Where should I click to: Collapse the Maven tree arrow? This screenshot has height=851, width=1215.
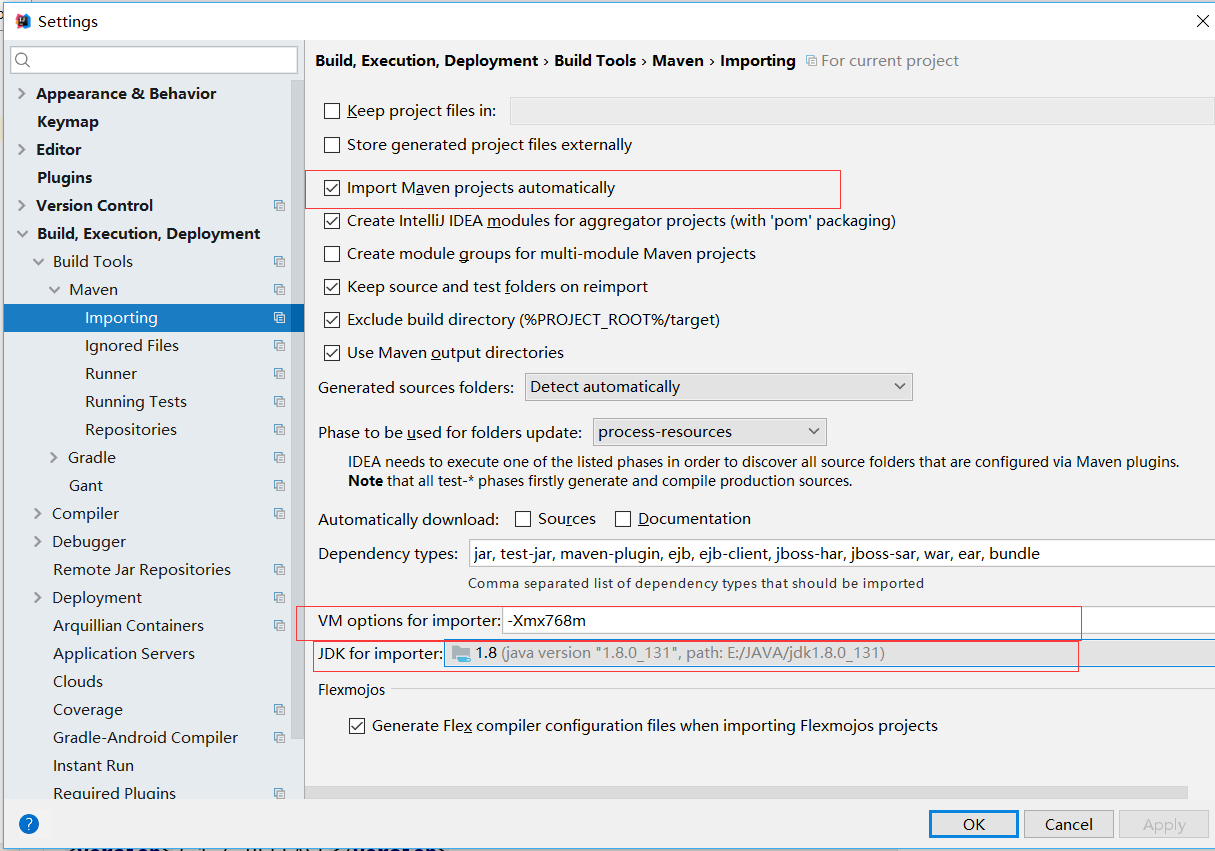(x=54, y=289)
